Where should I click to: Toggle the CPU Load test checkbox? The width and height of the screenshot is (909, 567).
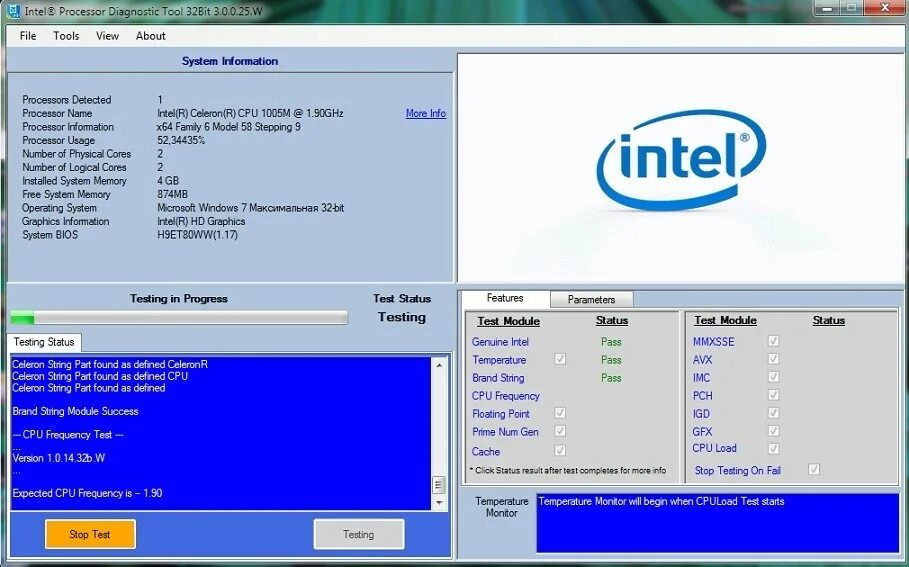773,449
